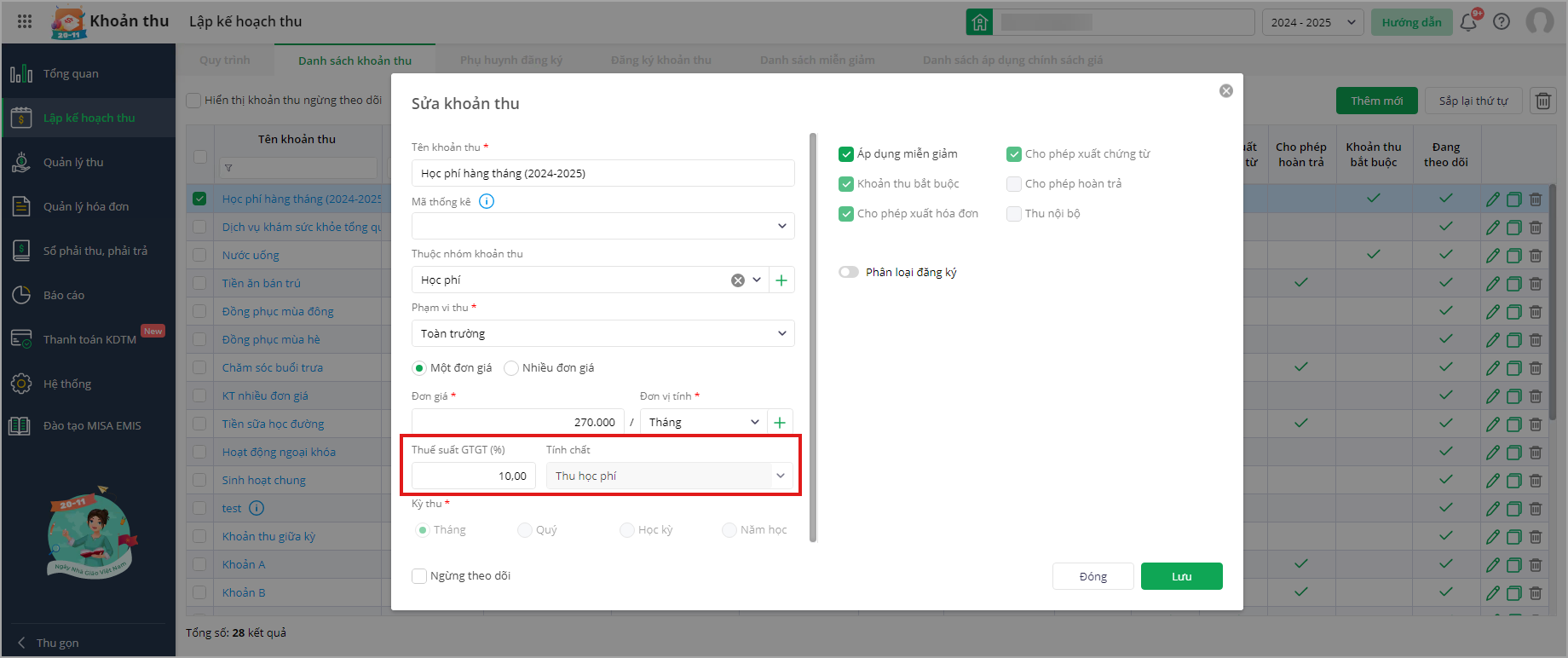Click the info icon beside Mã thống kê
The height and width of the screenshot is (658, 1568).
[487, 201]
